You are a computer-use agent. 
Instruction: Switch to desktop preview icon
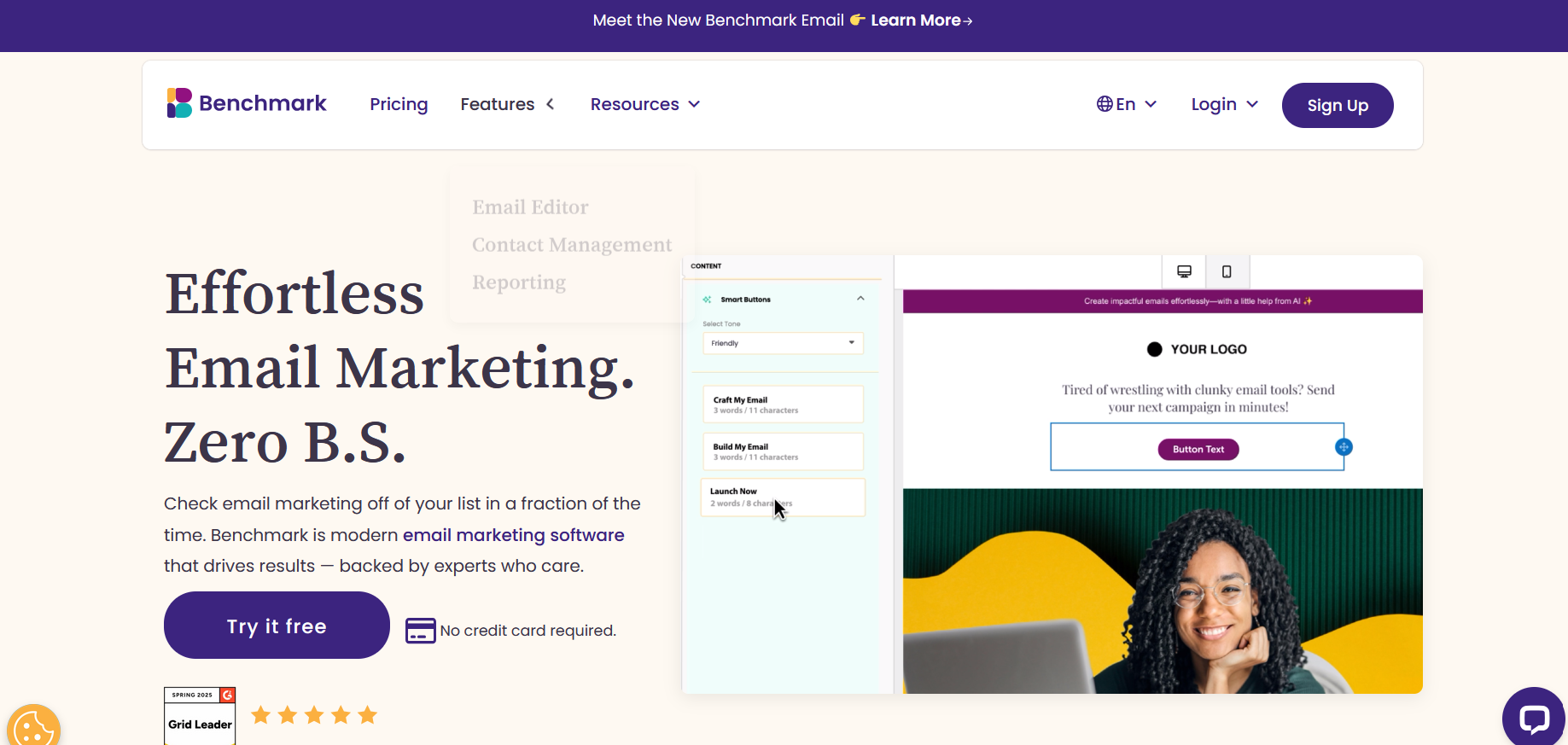click(1184, 271)
